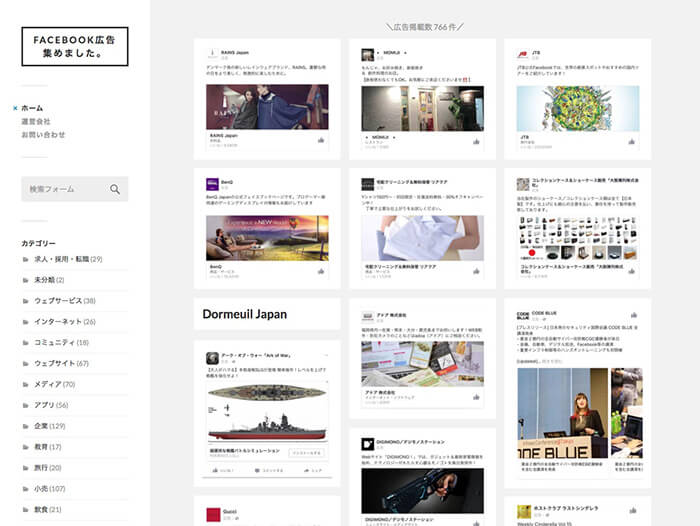Open the アドア株式会社 brochure ad image
The width and height of the screenshot is (700, 526).
tap(422, 364)
